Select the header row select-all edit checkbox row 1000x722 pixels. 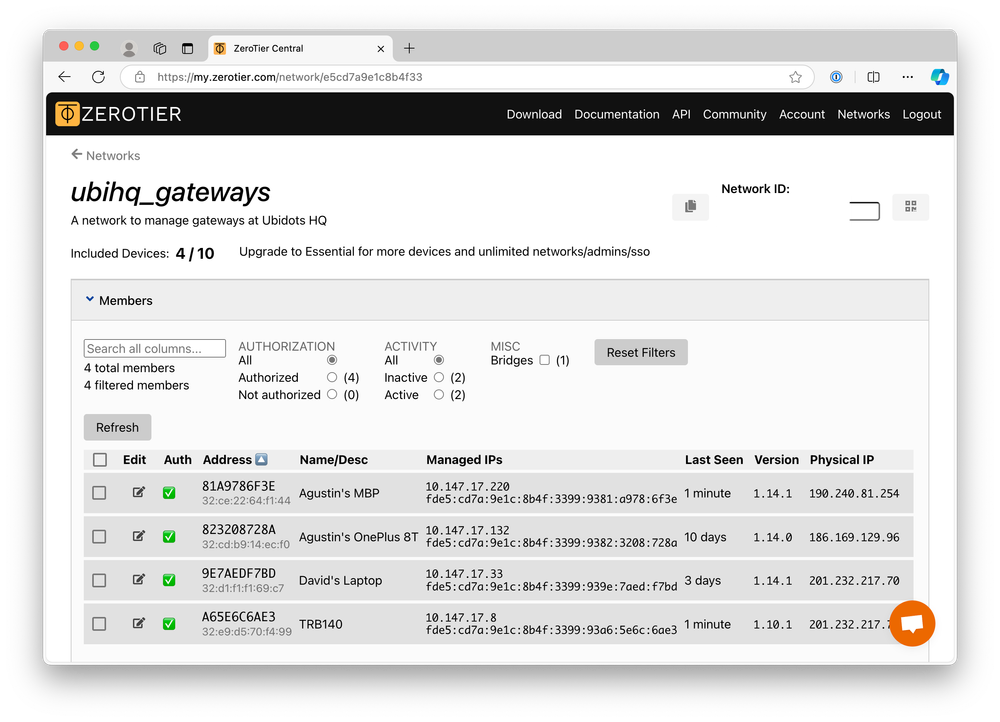click(x=99, y=459)
